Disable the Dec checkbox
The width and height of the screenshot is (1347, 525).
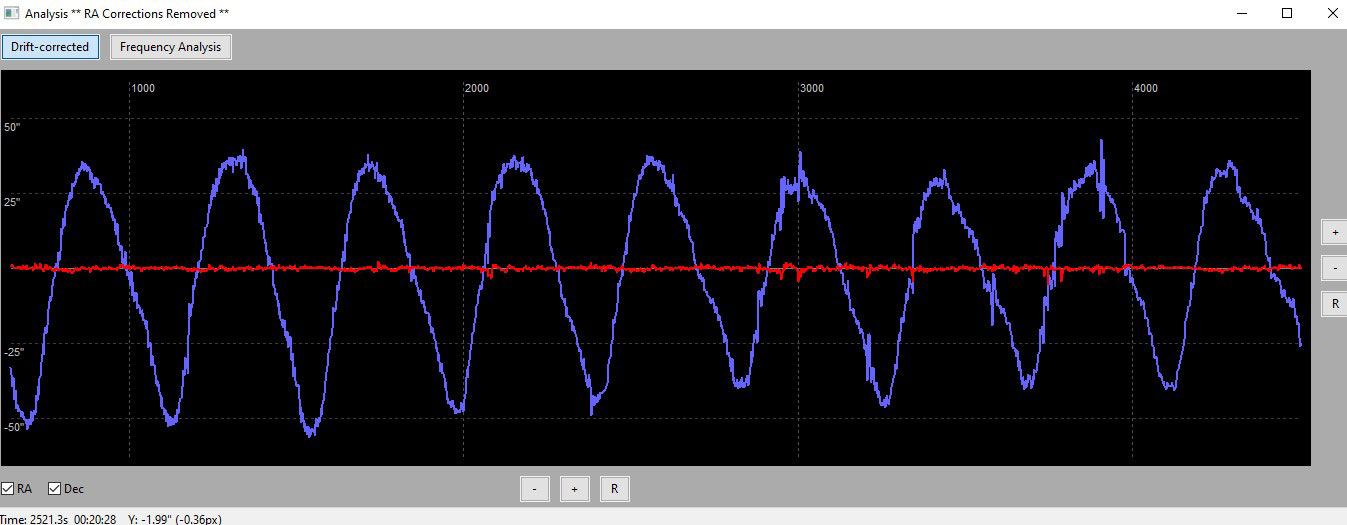(55, 489)
